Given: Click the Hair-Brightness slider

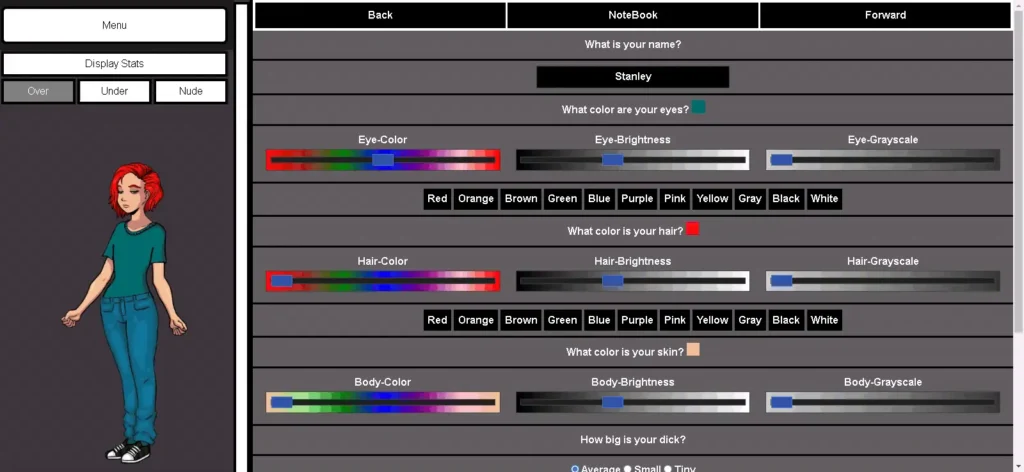Looking at the screenshot, I should pos(632,282).
